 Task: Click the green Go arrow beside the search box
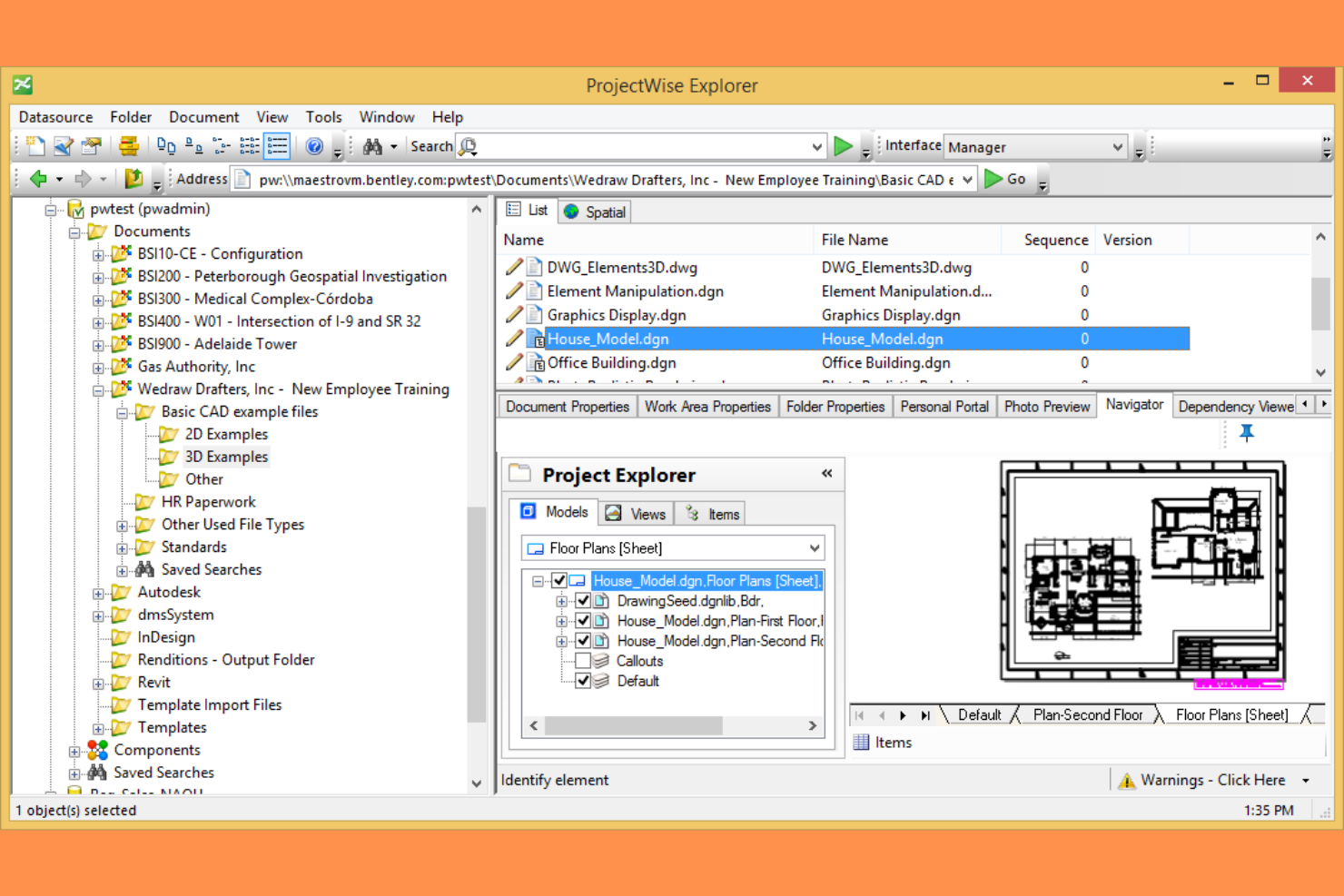[x=843, y=145]
